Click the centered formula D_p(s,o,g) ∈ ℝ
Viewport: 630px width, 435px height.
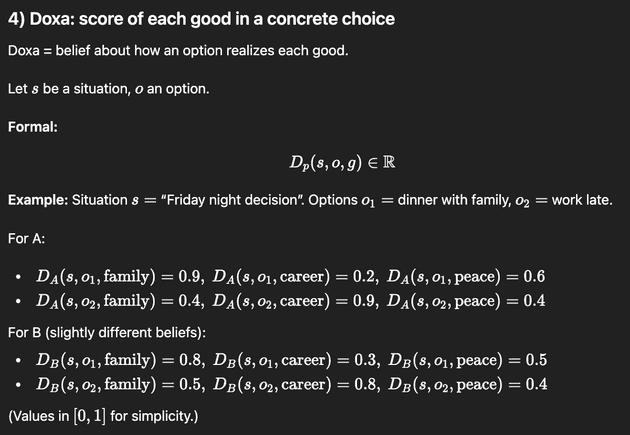[342, 163]
